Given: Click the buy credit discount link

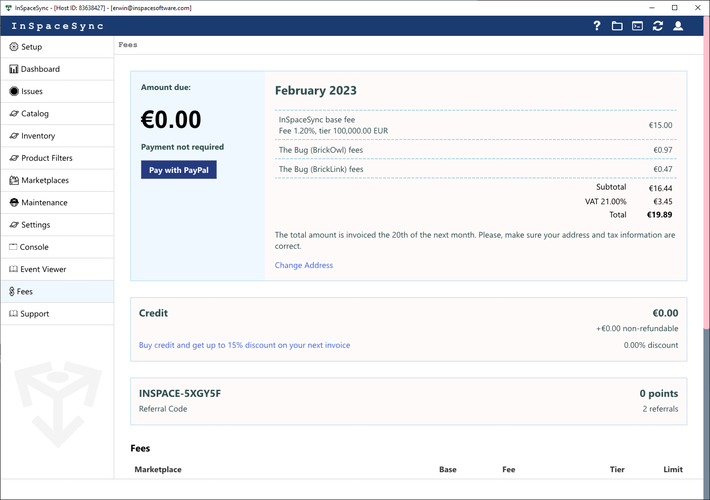Looking at the screenshot, I should tap(244, 345).
